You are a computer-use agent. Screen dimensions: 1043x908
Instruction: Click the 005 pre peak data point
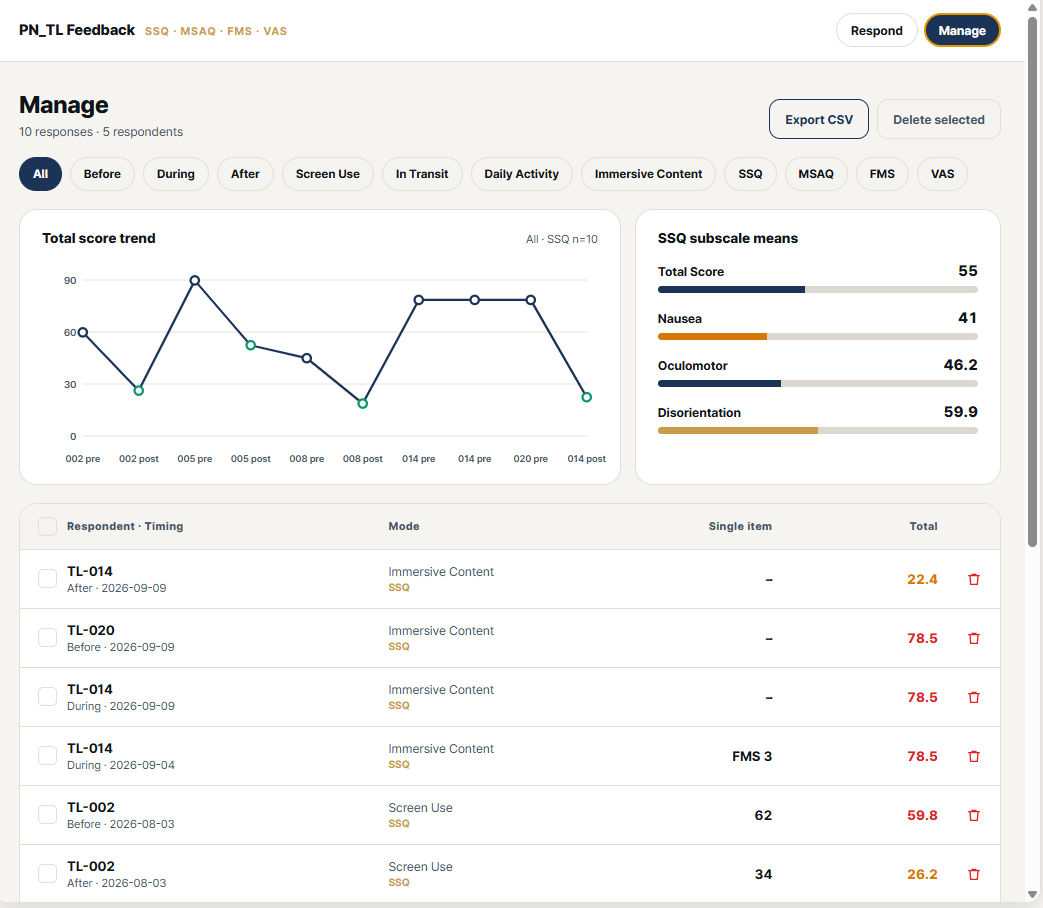point(195,281)
